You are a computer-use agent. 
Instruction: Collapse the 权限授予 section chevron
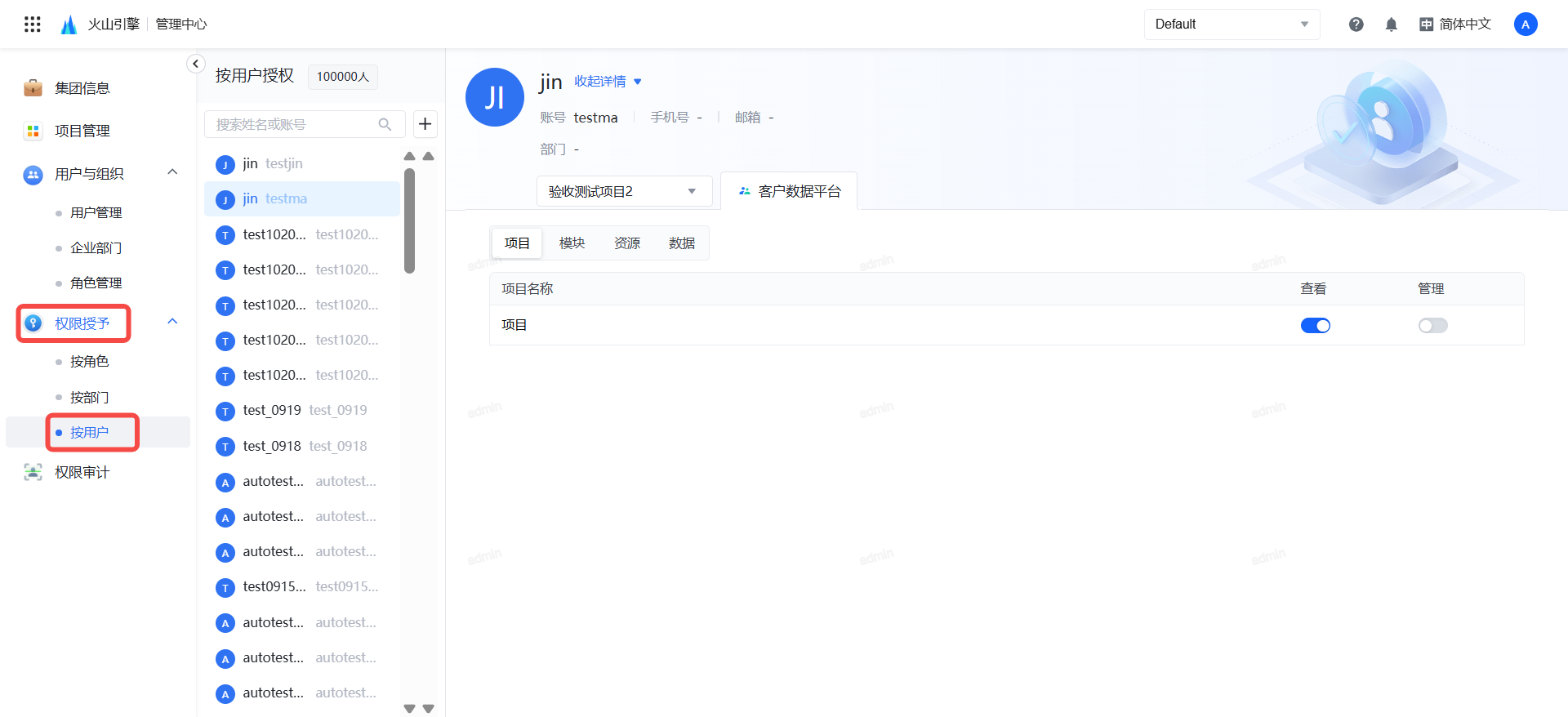[172, 322]
